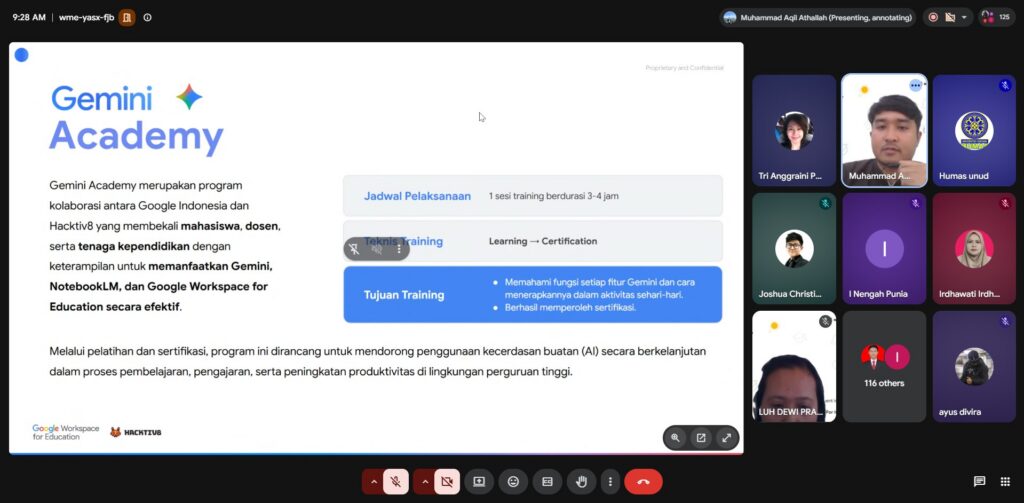This screenshot has width=1024, height=503.
Task: Click the Jadwal Pelaksanaan heading
Action: [417, 196]
